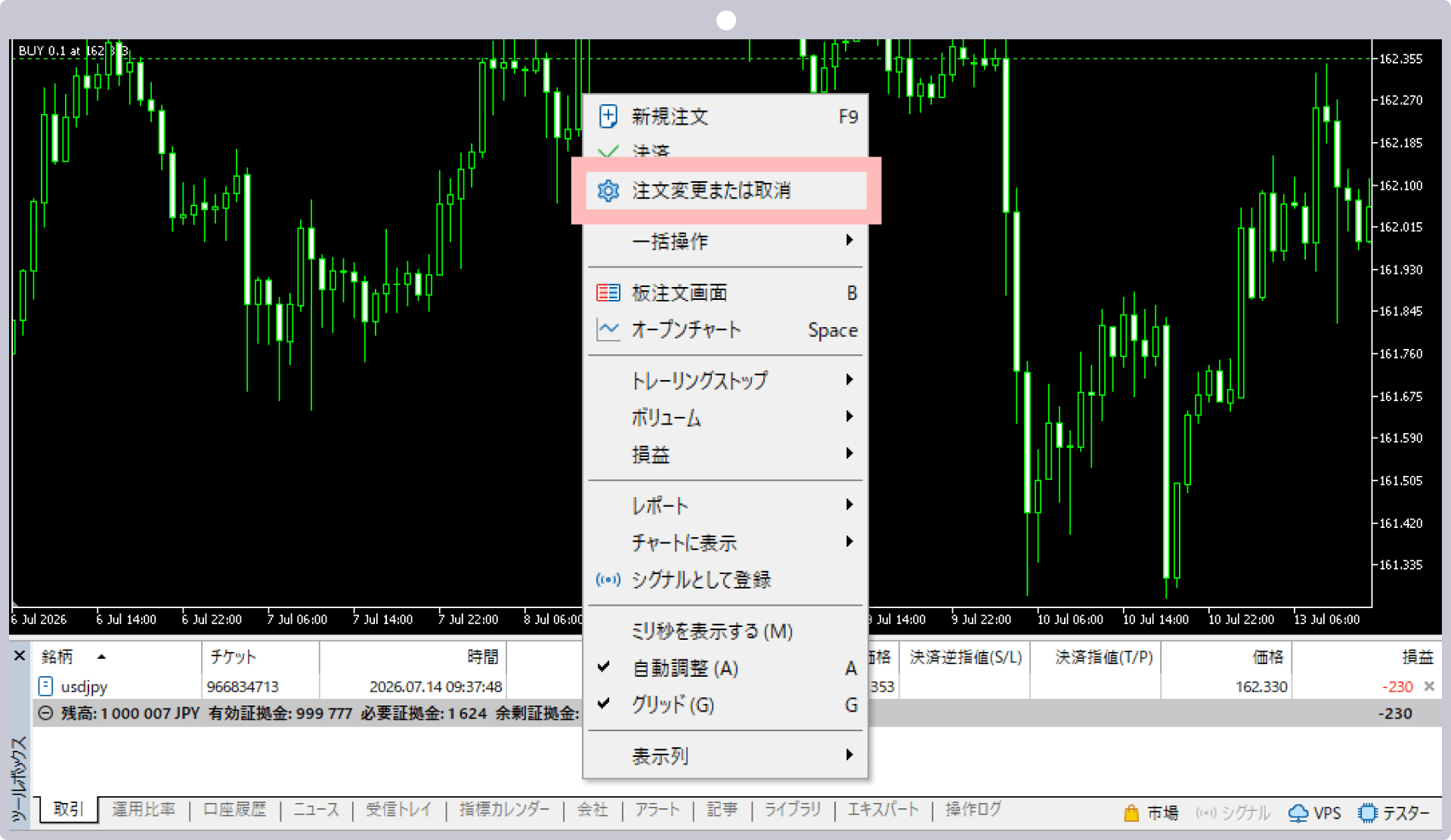Select 新規注文 F9 menu entry
This screenshot has height=840, width=1451.
coord(725,116)
